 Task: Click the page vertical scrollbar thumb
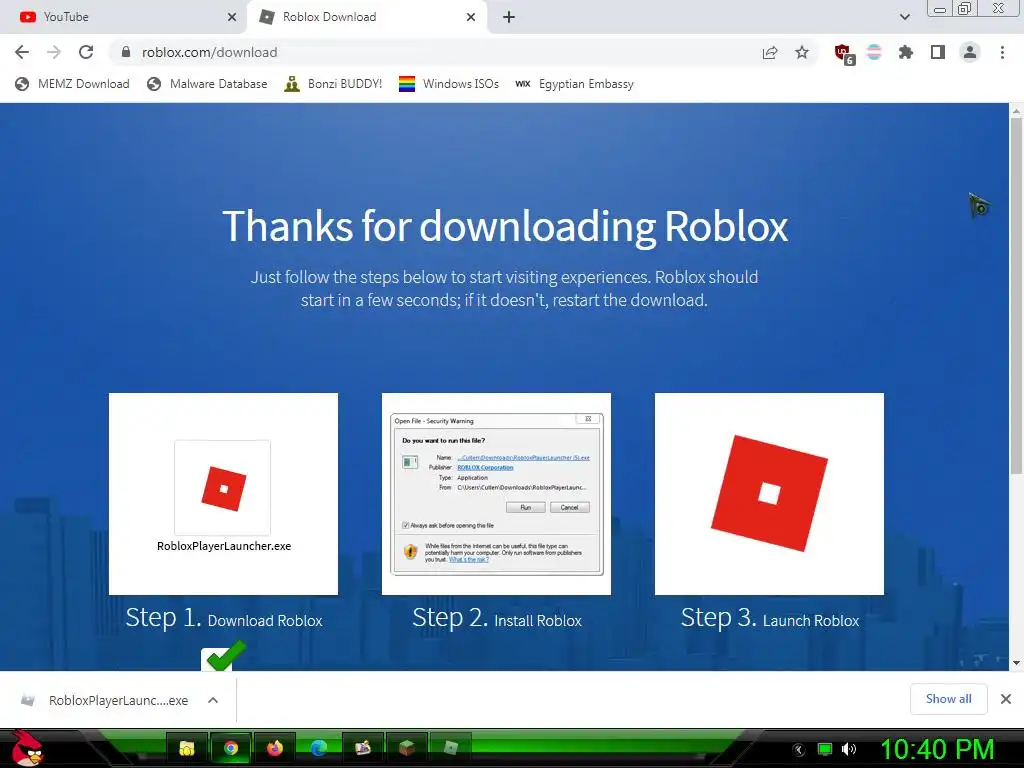tap(1016, 297)
